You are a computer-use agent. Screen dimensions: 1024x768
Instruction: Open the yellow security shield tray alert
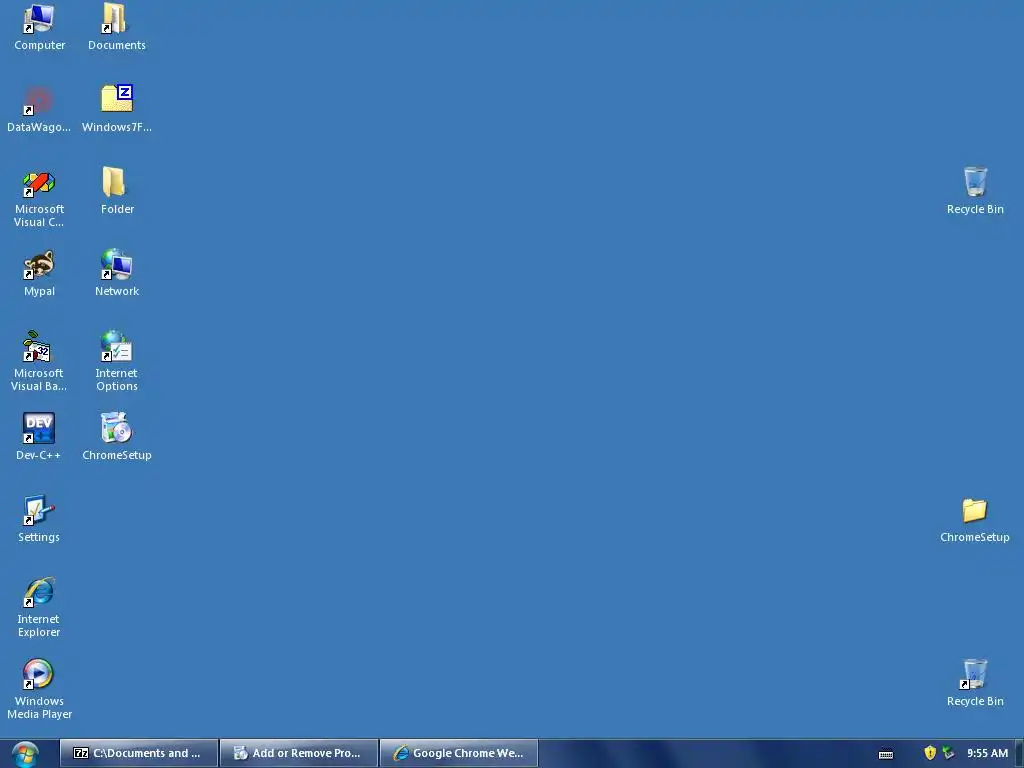pyautogui.click(x=930, y=753)
